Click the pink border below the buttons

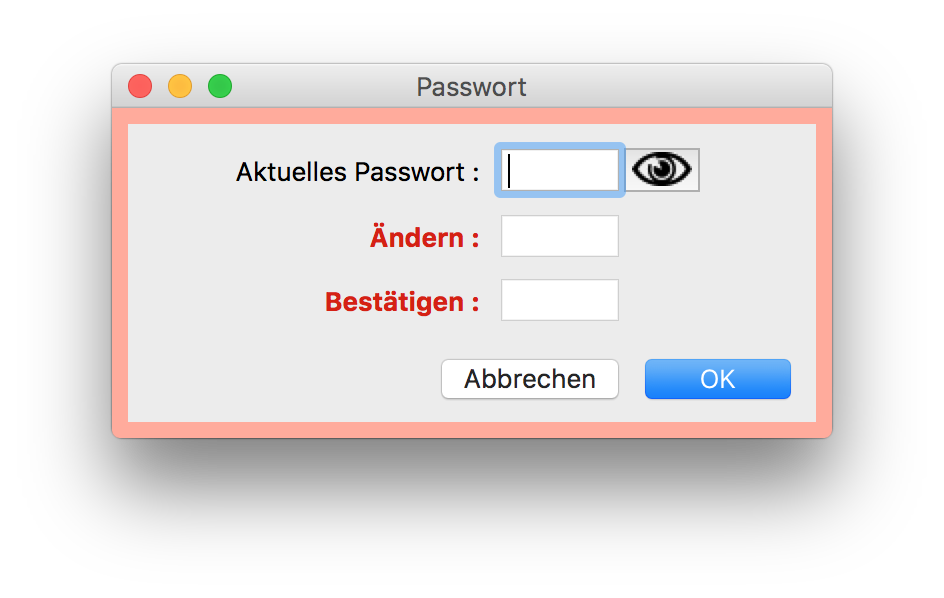pos(472,430)
